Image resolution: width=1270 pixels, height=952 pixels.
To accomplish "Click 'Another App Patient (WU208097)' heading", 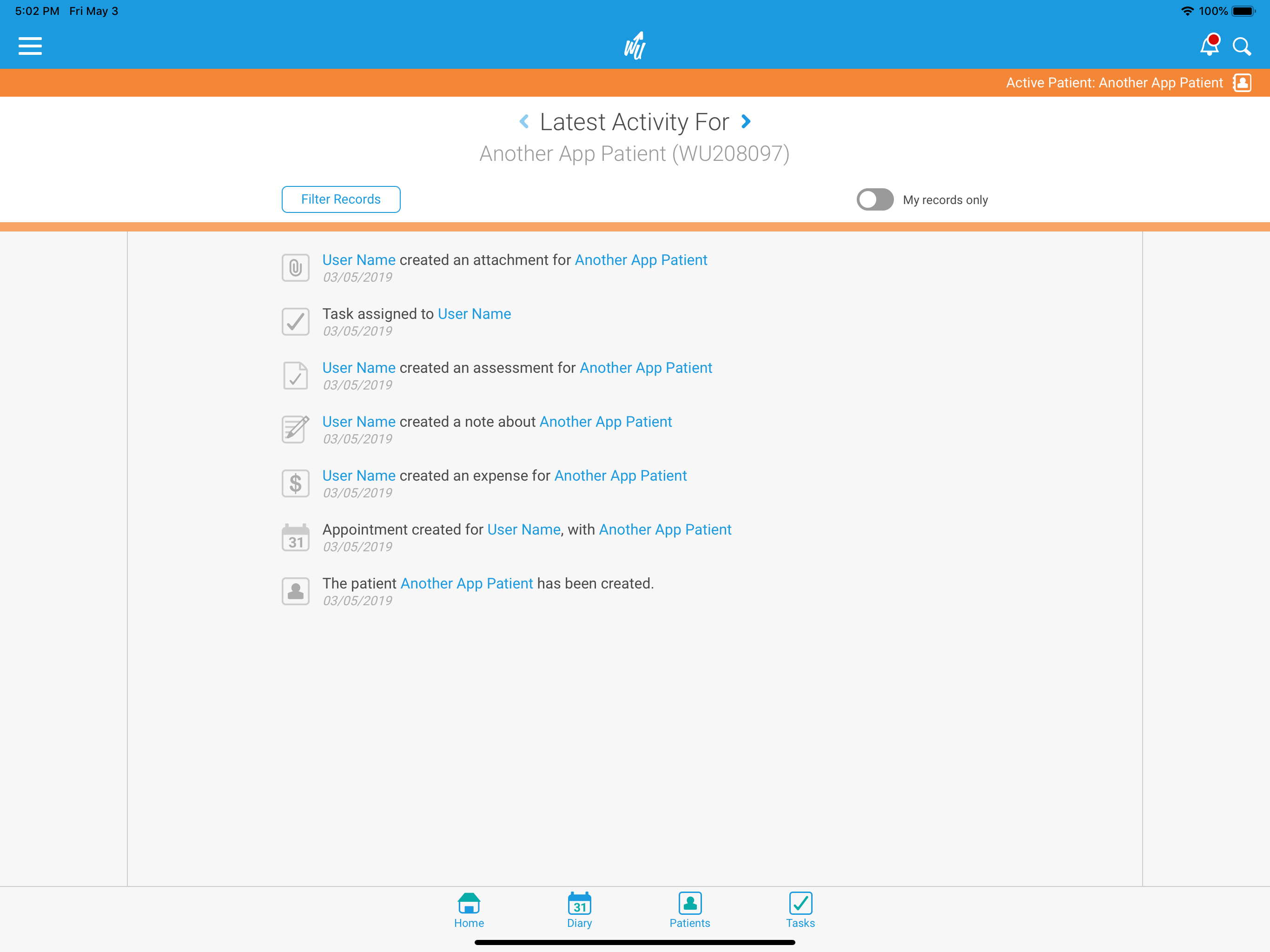I will click(635, 154).
